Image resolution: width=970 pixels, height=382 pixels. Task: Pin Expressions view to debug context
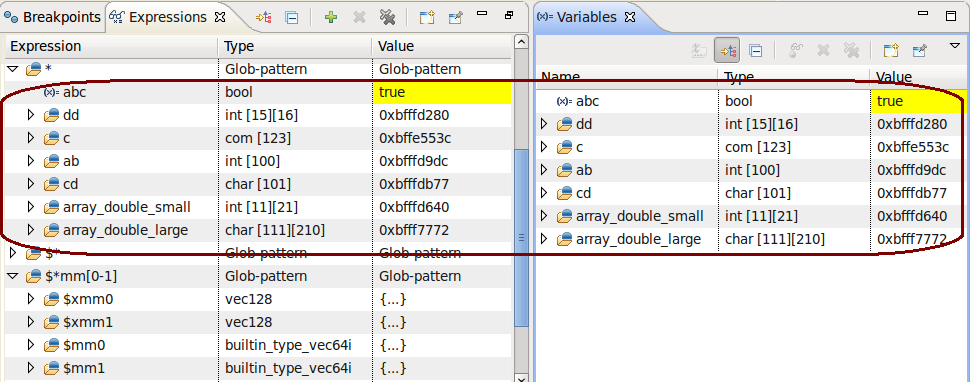click(x=456, y=17)
